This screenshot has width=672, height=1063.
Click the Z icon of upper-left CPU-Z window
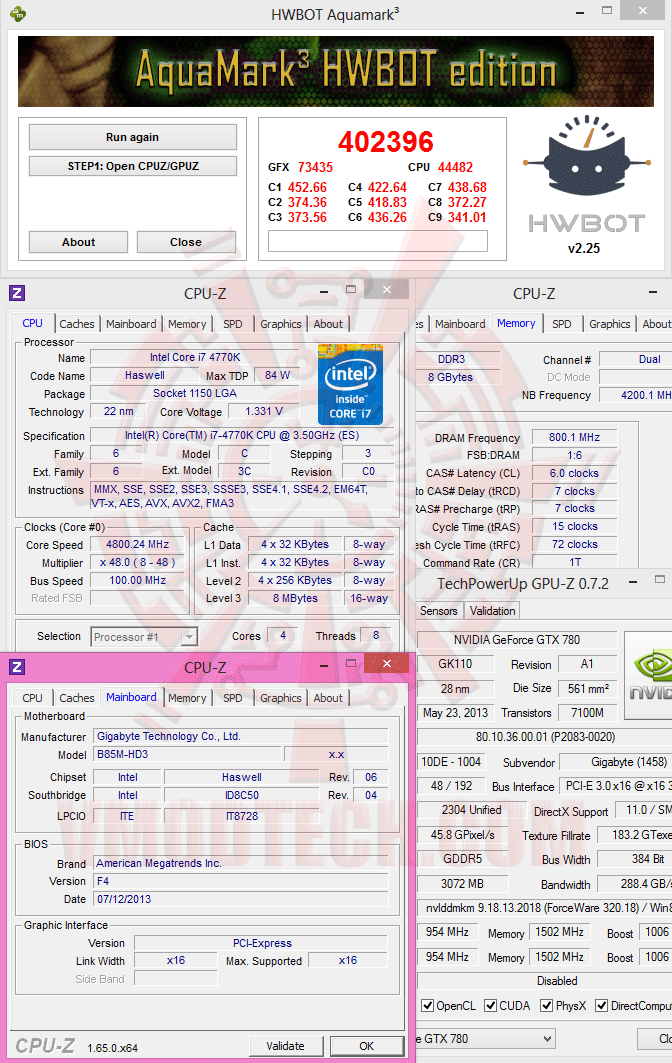(17, 293)
